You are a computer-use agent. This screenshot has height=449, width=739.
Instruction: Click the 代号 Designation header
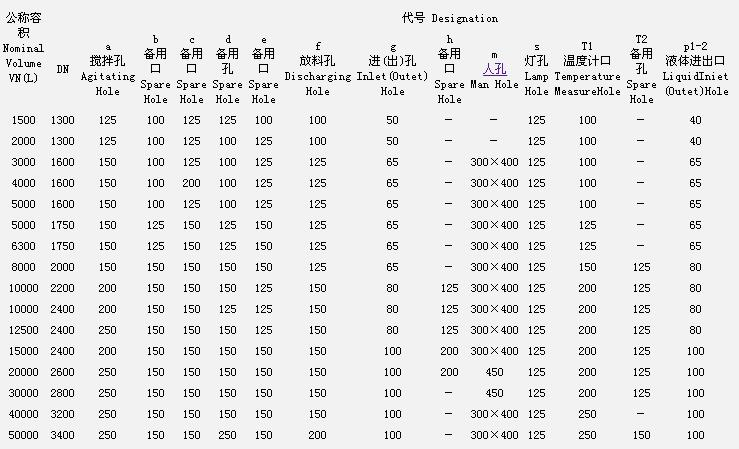pyautogui.click(x=449, y=18)
